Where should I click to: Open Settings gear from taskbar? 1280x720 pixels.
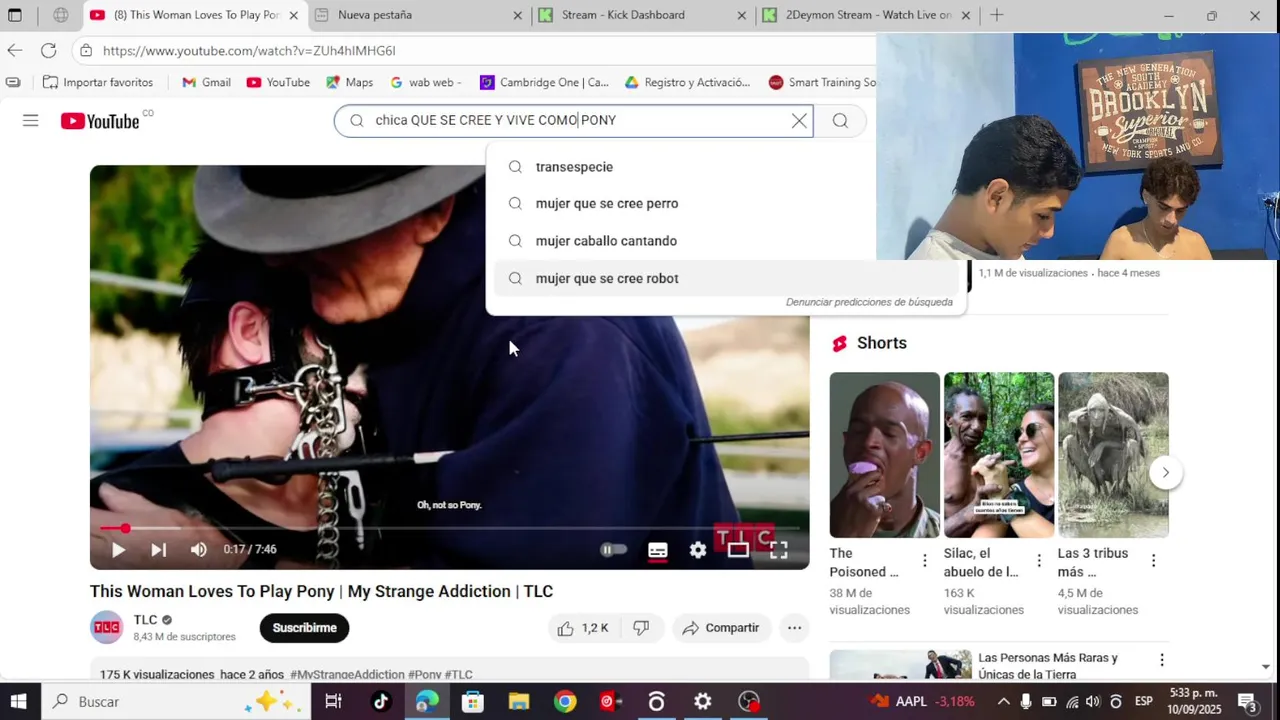703,701
